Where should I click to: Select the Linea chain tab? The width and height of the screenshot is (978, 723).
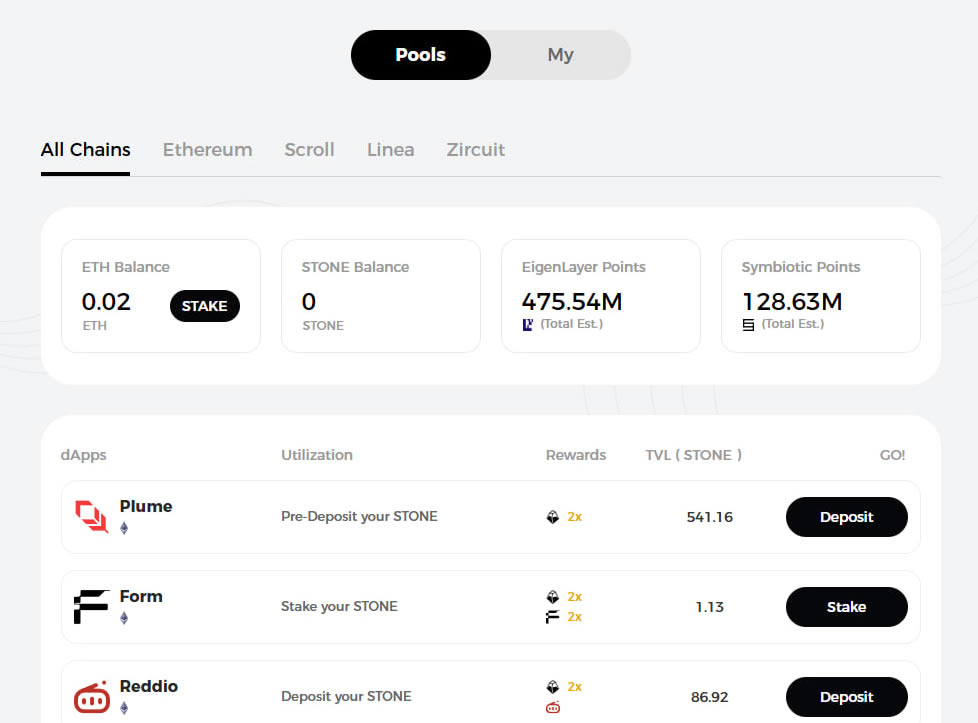click(x=390, y=150)
